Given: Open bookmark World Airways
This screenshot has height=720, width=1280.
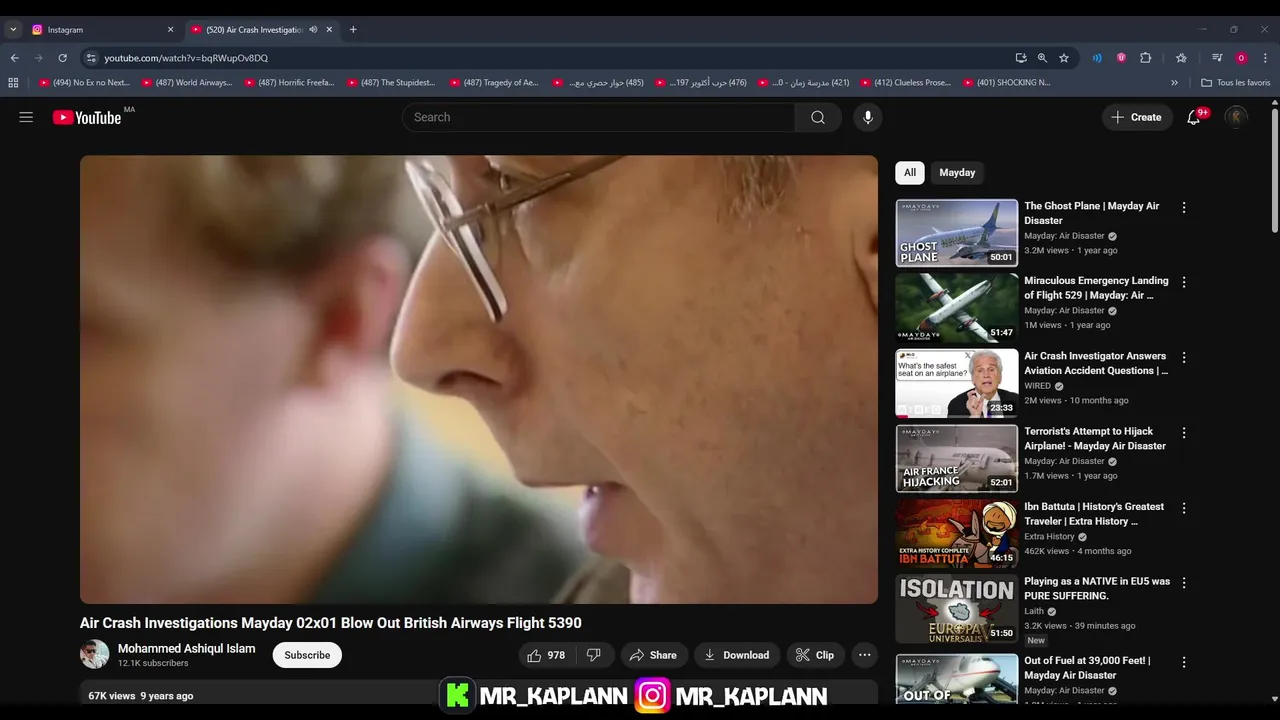Looking at the screenshot, I should pyautogui.click(x=187, y=83).
